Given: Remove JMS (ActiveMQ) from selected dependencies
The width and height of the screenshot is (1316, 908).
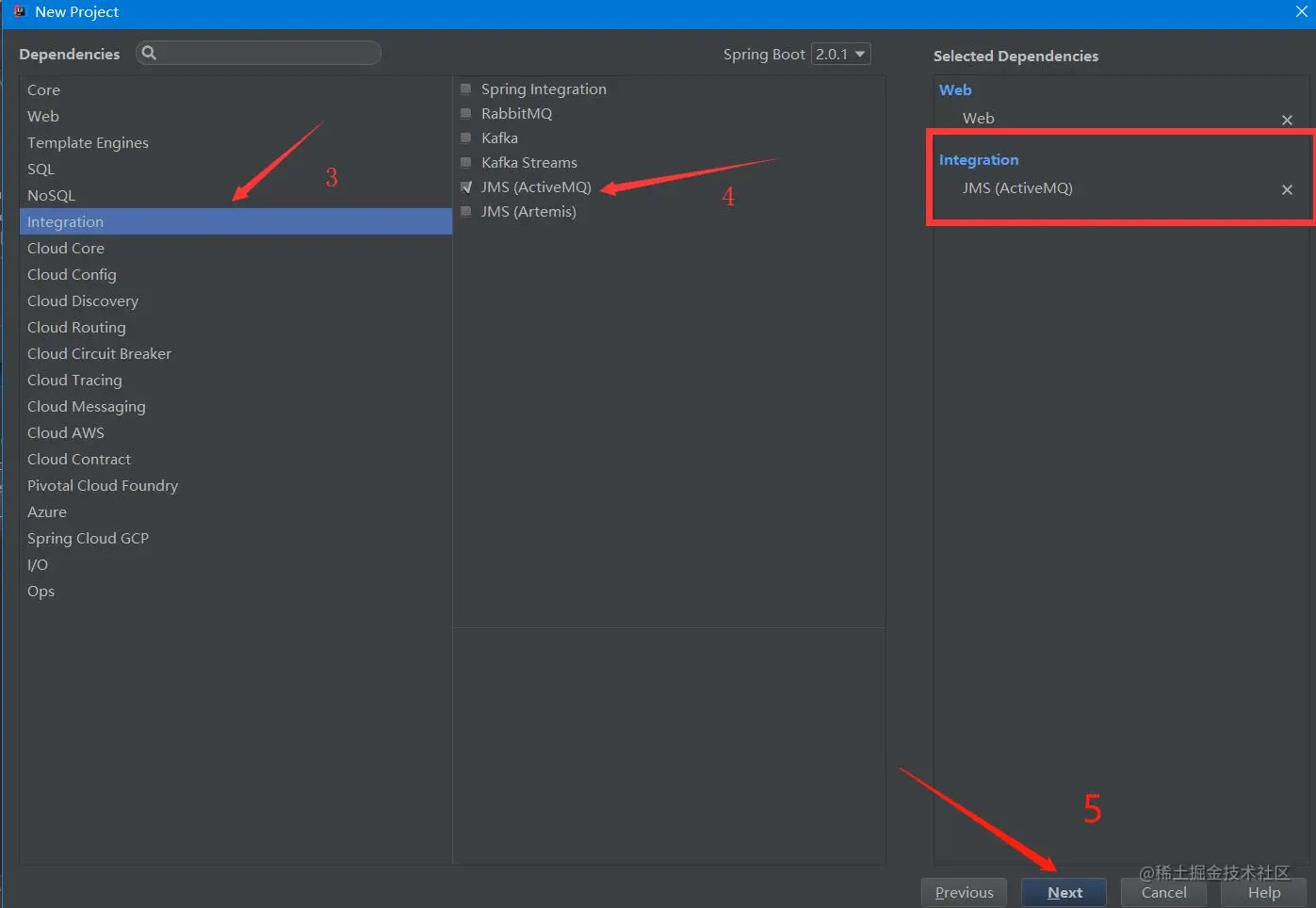Looking at the screenshot, I should tap(1287, 189).
